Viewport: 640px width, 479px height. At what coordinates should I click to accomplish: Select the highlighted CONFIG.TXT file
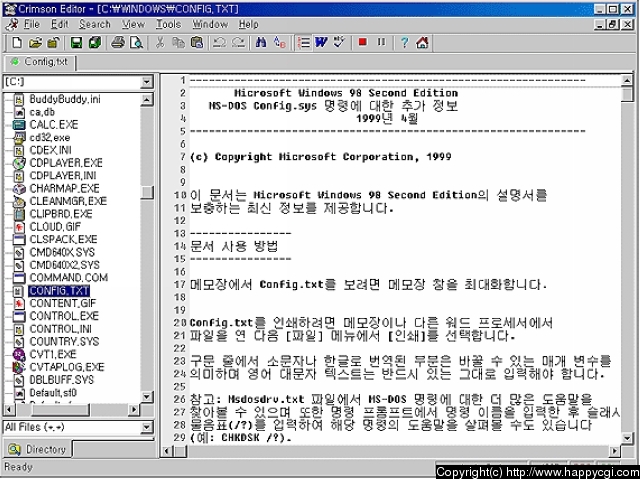pos(59,291)
